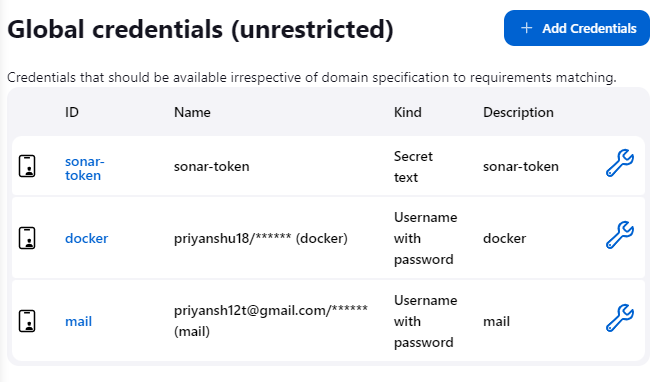The width and height of the screenshot is (659, 382).
Task: Open the mail ID link
Action: pos(79,321)
